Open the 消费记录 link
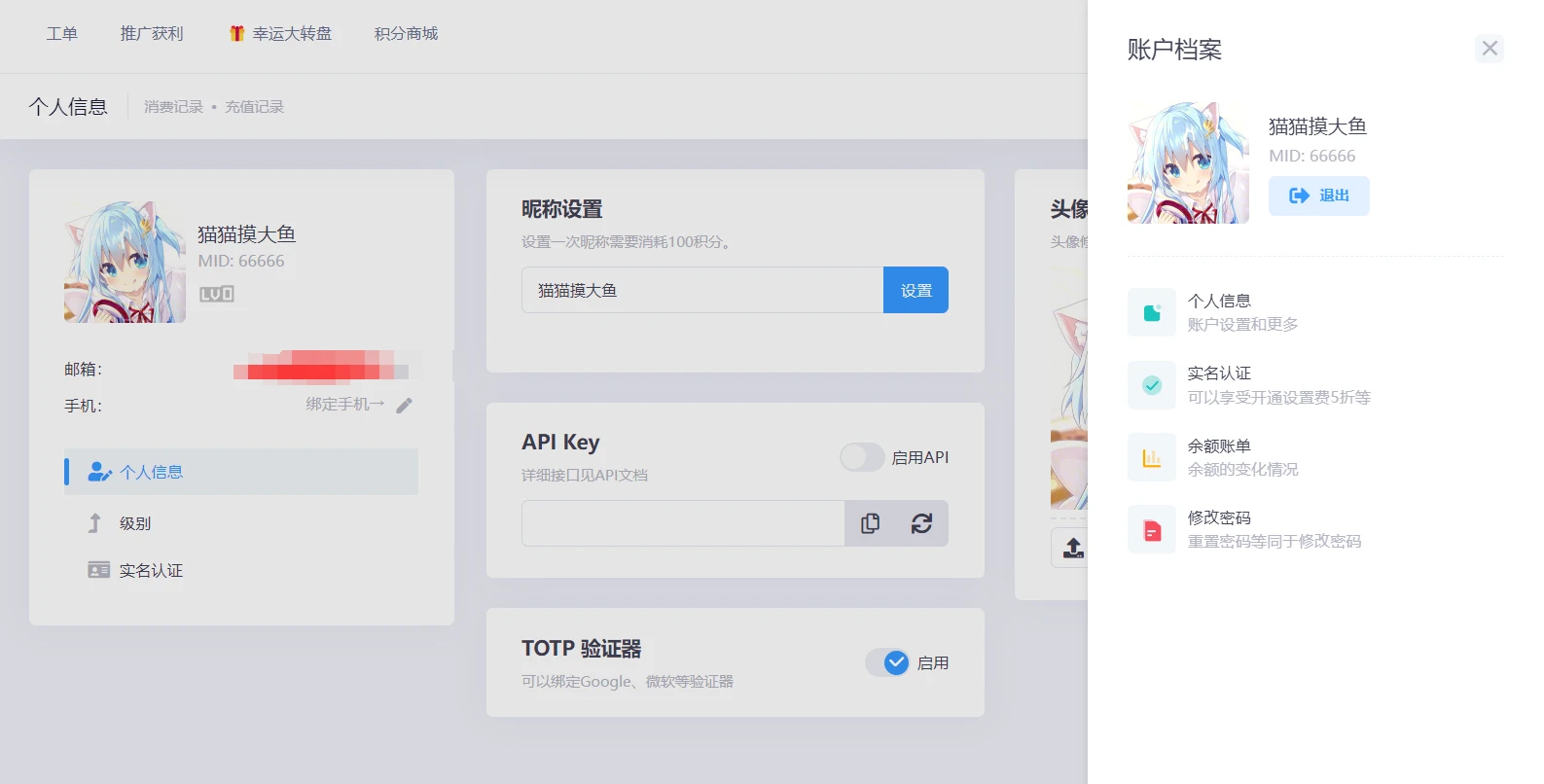Viewport: 1544px width, 784px height. pos(173,107)
